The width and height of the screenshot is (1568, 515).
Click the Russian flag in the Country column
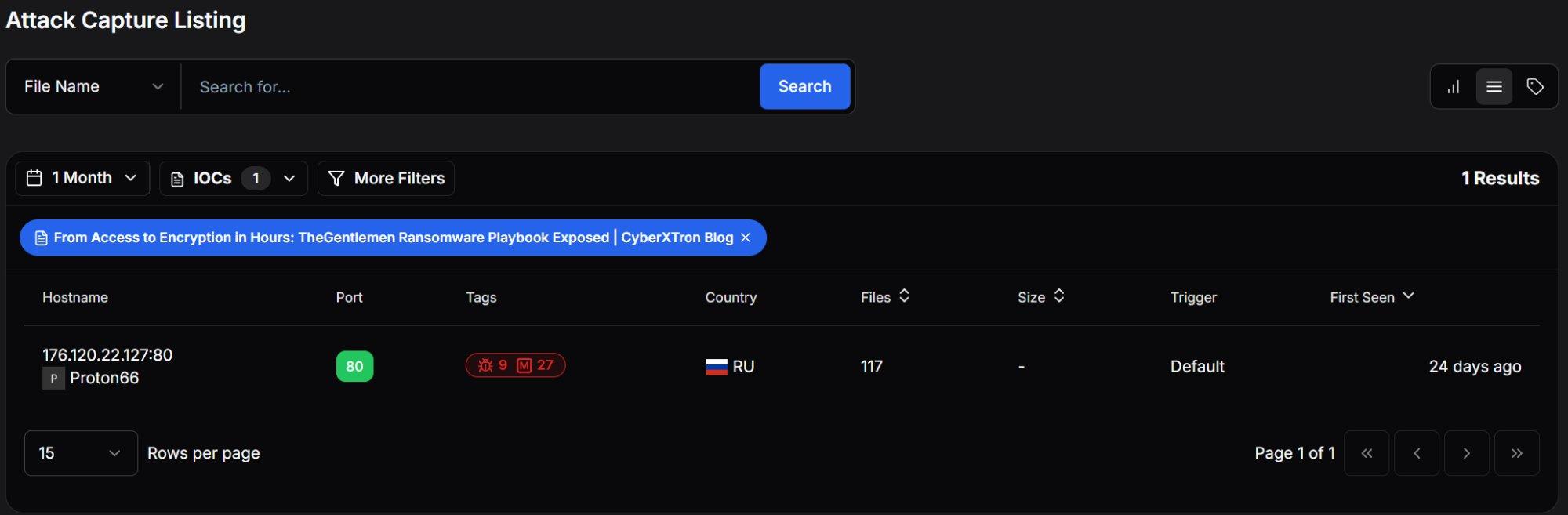point(717,366)
